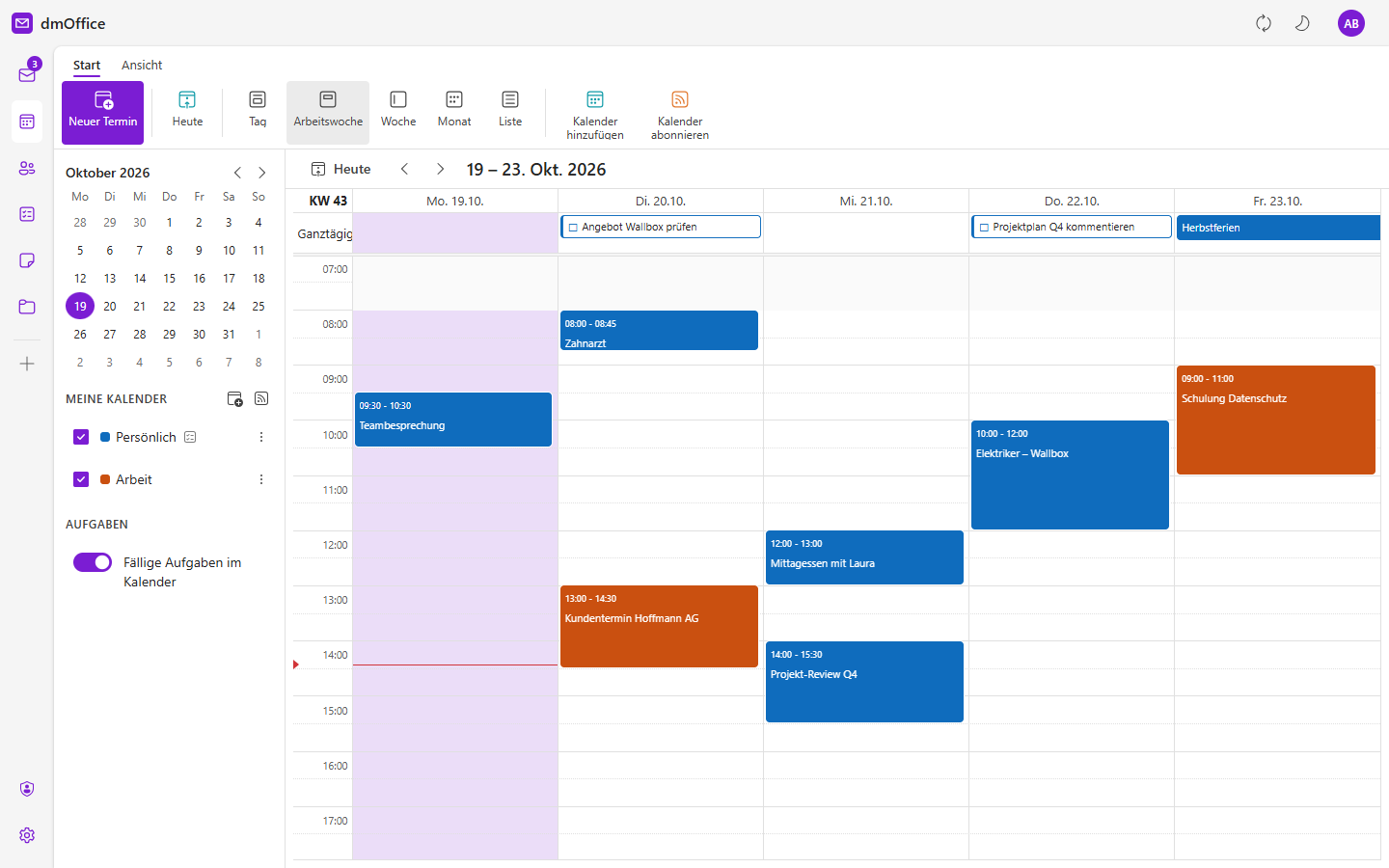Add an app with the plus sidebar icon
The height and width of the screenshot is (868, 1389).
27,364
